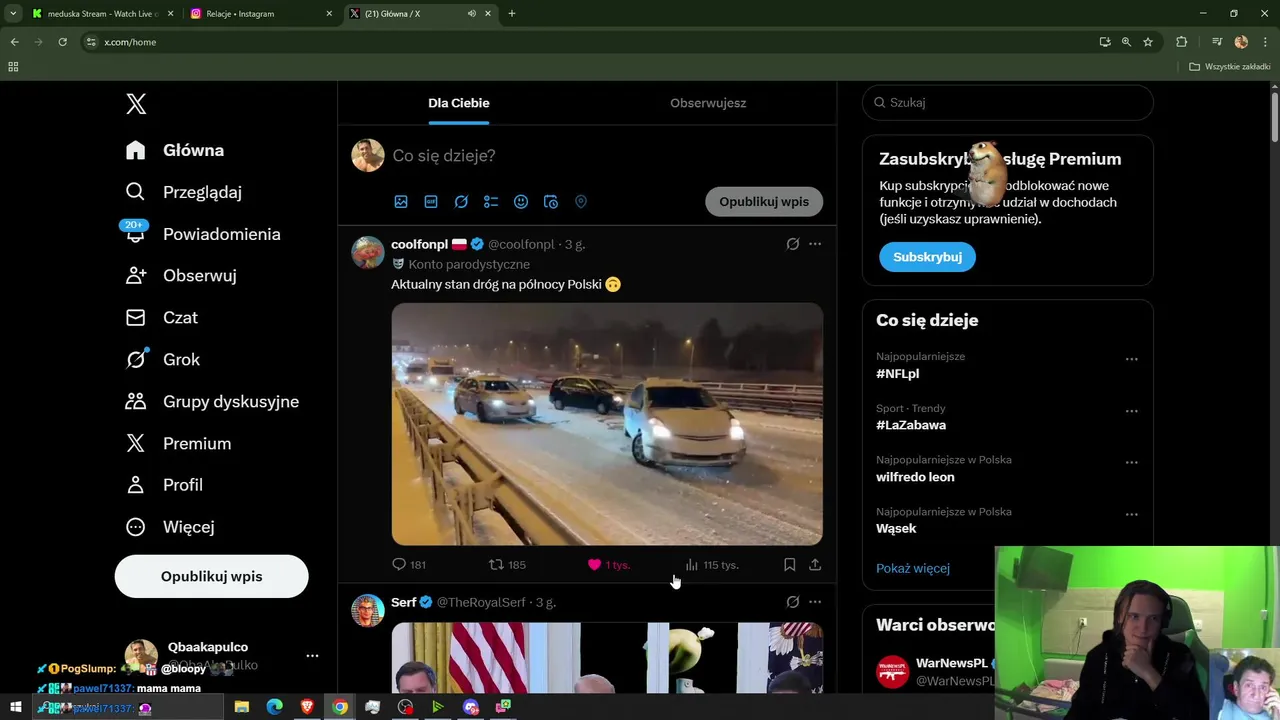Screen dimensions: 1280x720
Task: Open the wilfredo leon trend
Action: (915, 477)
